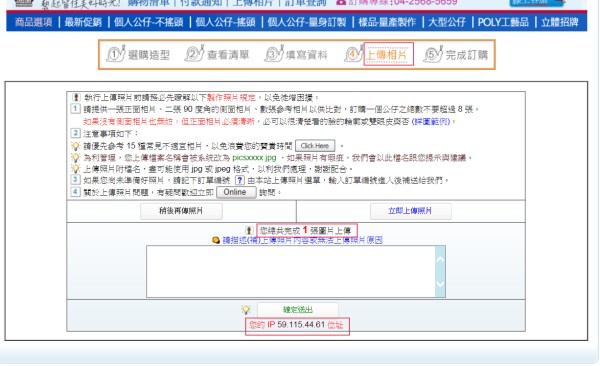600x366 pixels.
Task: Click the blue question mark help icon
Action: (239, 180)
